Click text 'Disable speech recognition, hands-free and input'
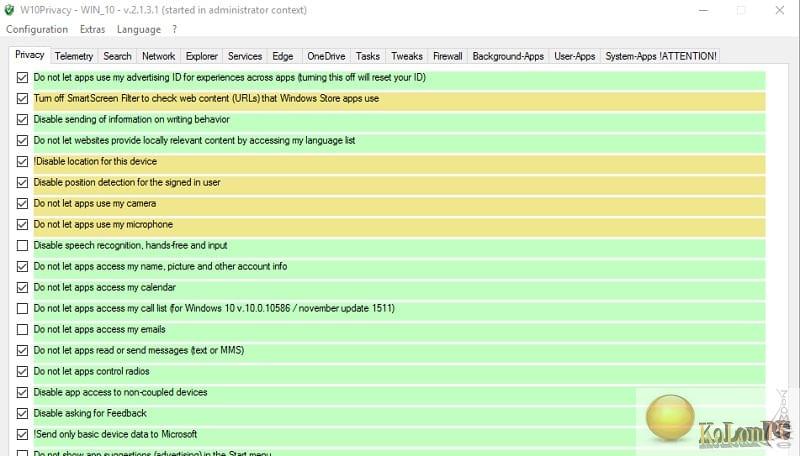Image resolution: width=800 pixels, height=456 pixels. tap(131, 245)
